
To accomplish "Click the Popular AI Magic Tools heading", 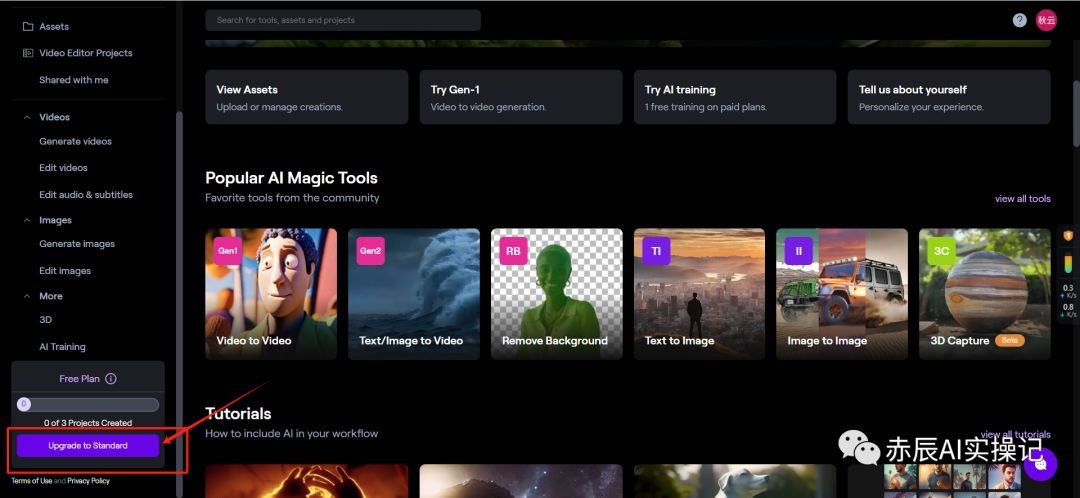I will coord(291,178).
